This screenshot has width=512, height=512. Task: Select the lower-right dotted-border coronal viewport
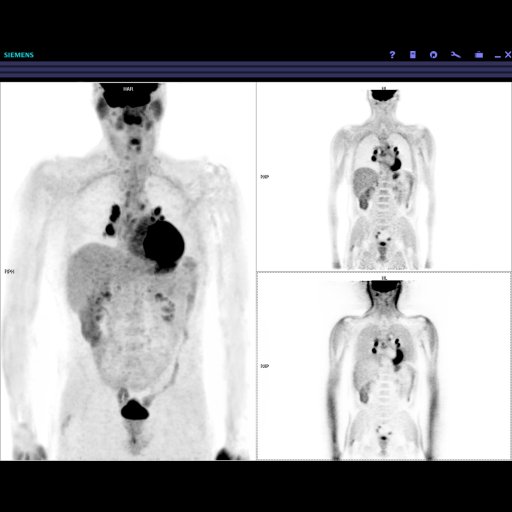384,366
